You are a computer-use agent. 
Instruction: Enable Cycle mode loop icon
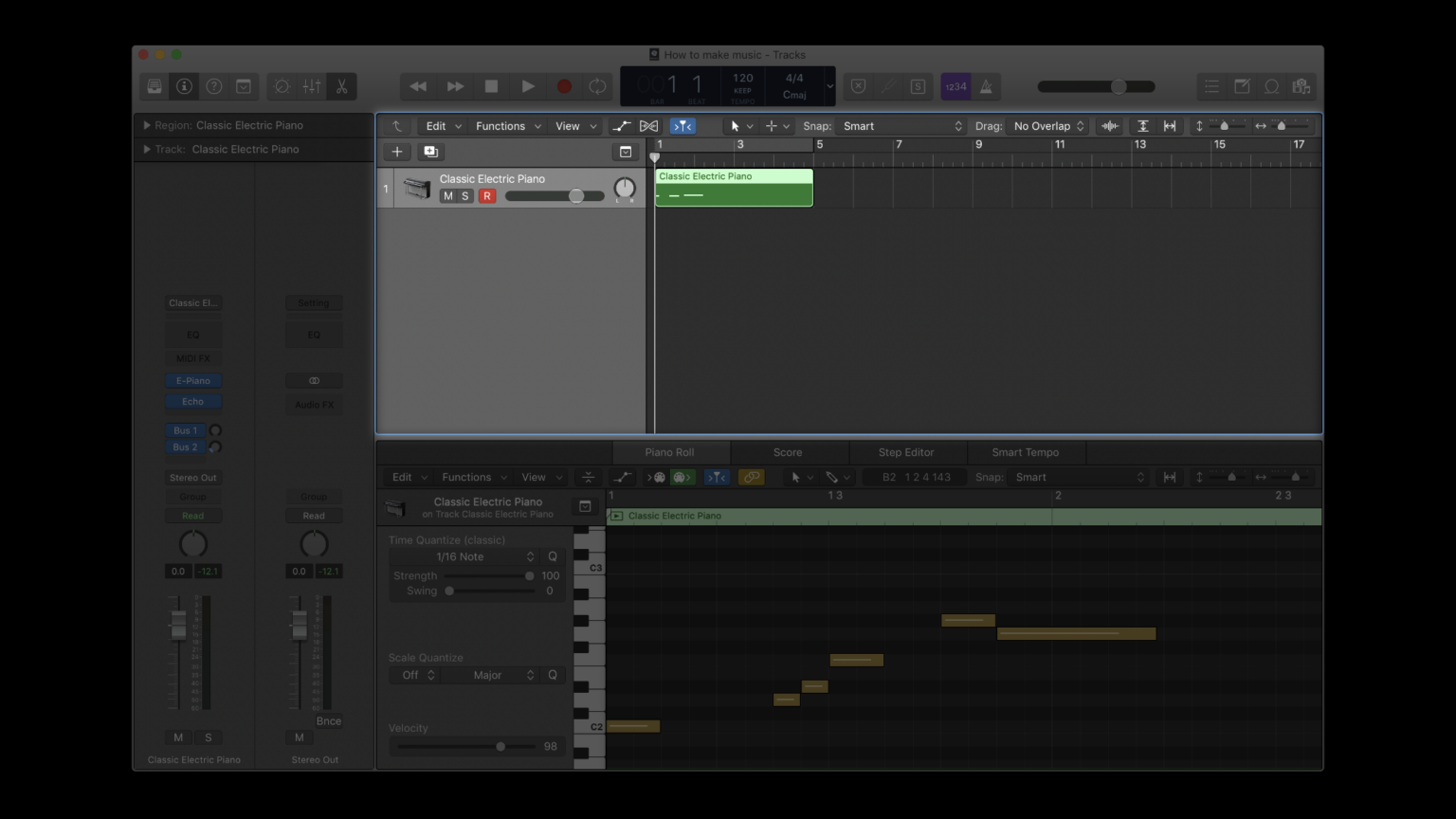(597, 86)
